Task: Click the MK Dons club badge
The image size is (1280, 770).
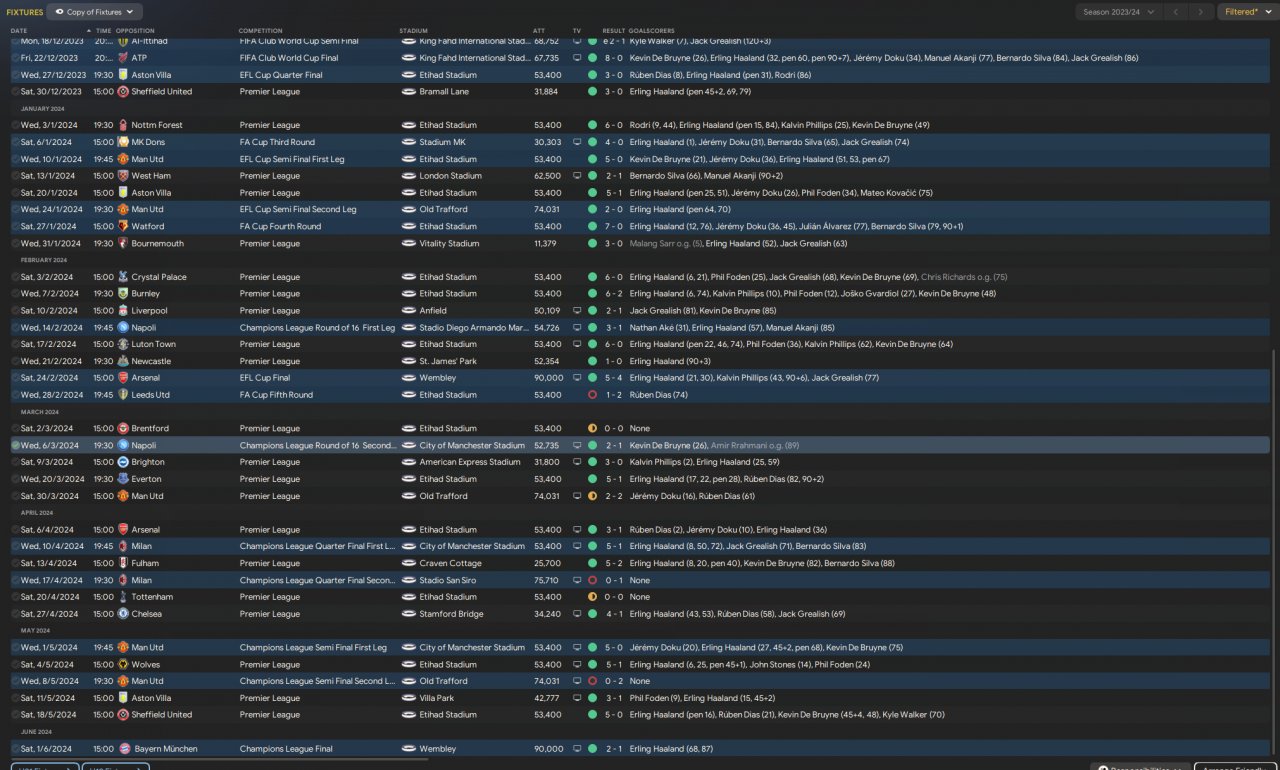Action: point(123,142)
